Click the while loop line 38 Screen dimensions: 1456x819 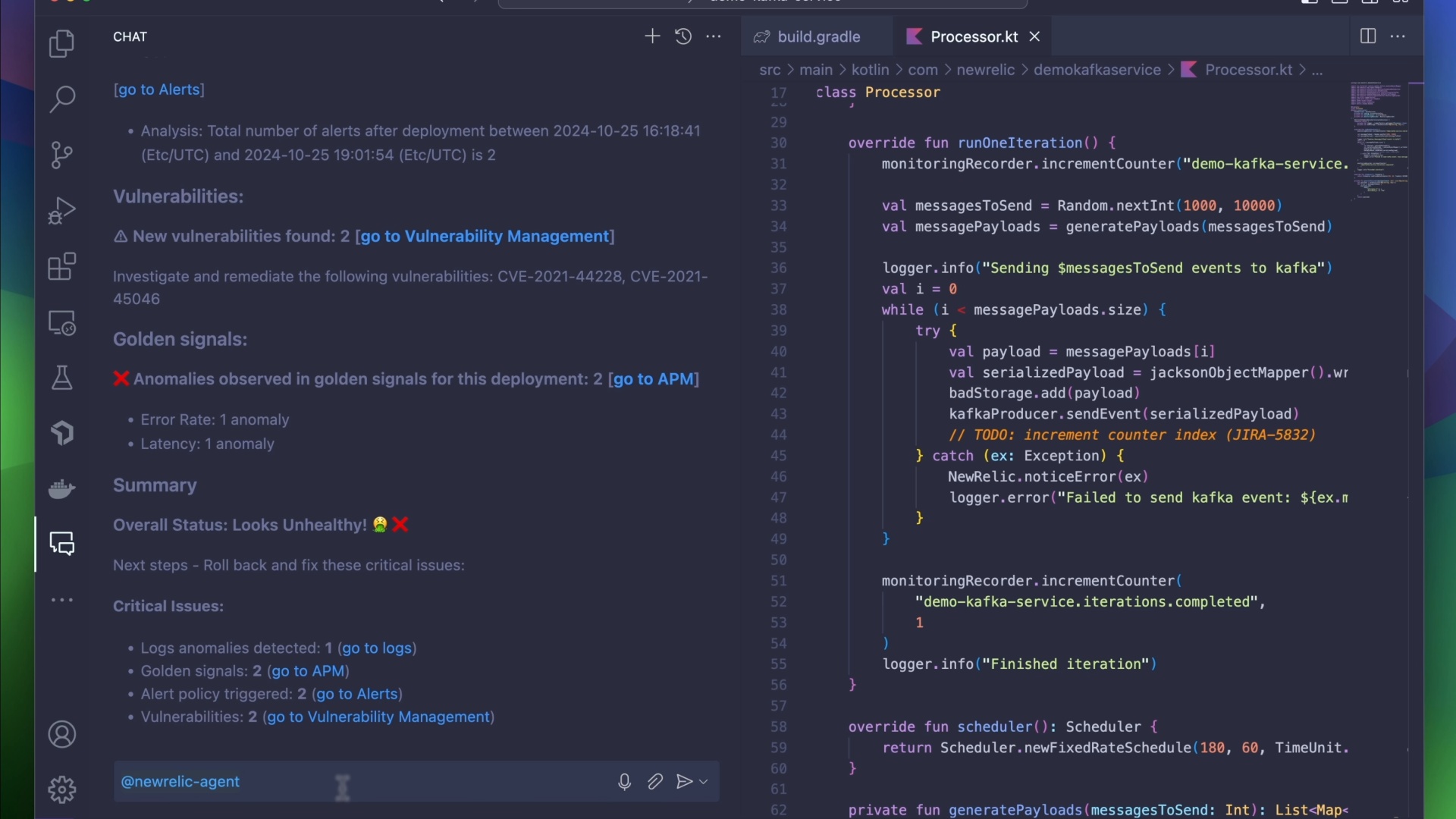click(1024, 310)
